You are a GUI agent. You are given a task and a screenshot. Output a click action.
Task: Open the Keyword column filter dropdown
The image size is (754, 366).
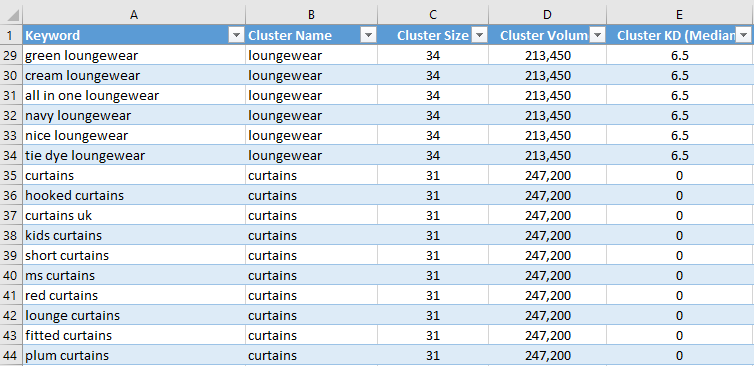tap(237, 35)
